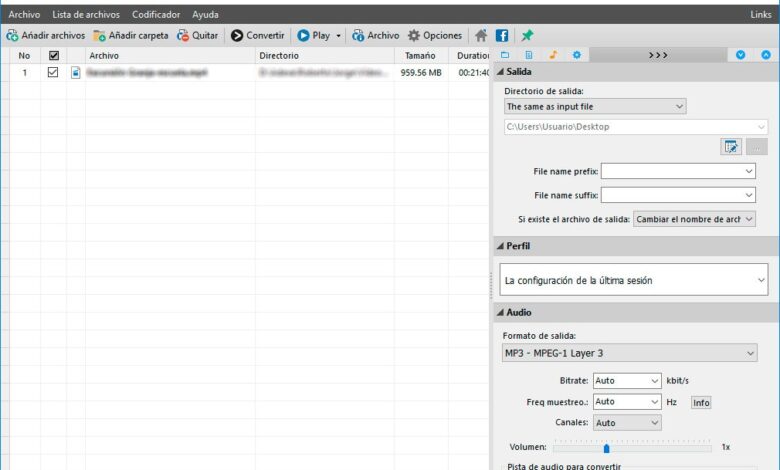Sort list by Directorio column header
Image resolution: width=780 pixels, height=470 pixels.
325,56
